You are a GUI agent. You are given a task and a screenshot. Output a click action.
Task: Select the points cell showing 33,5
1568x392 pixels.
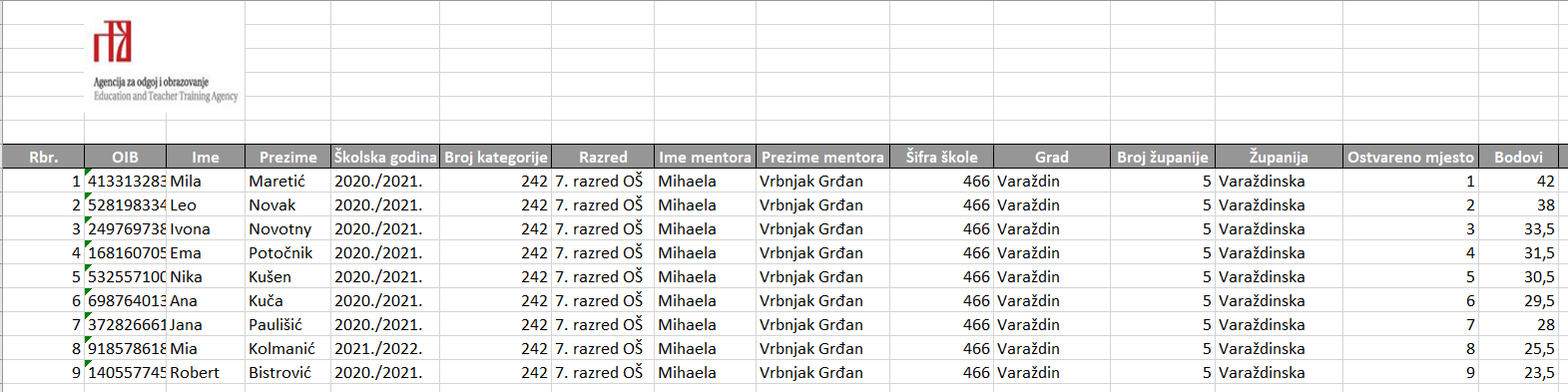point(1518,228)
